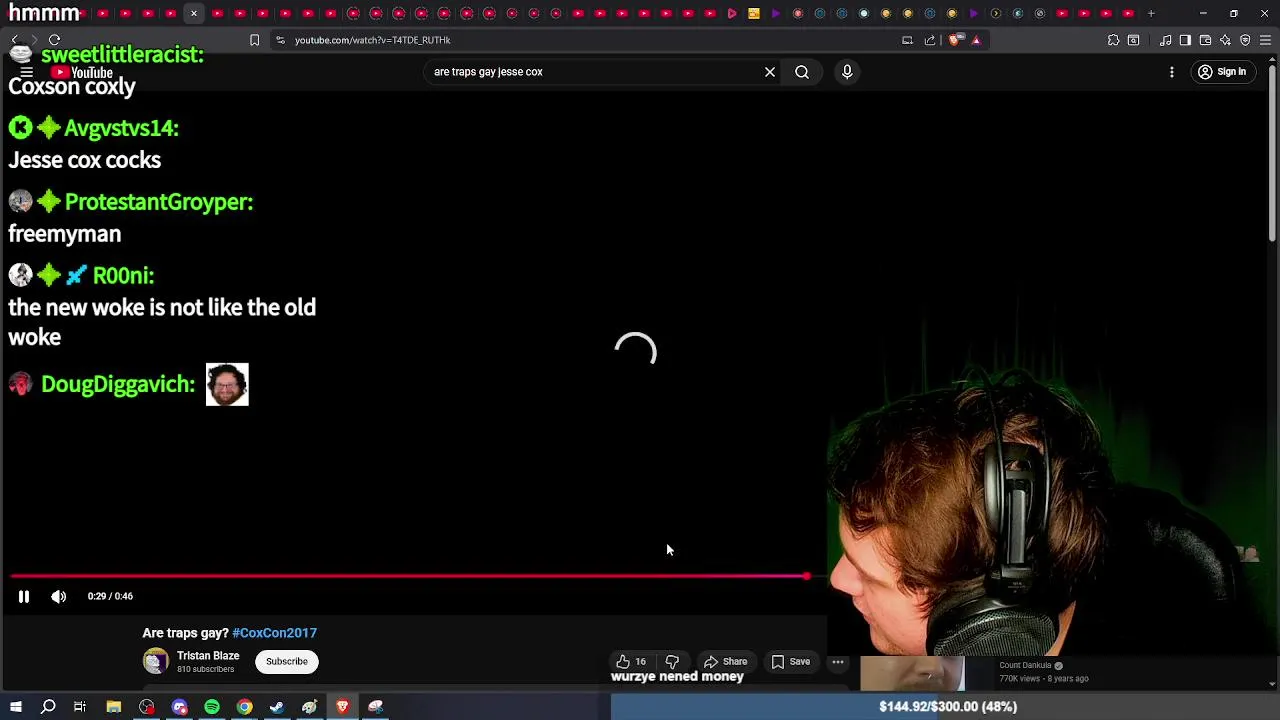
Task: Subscribe to Tristan Blaze channel
Action: pos(287,661)
